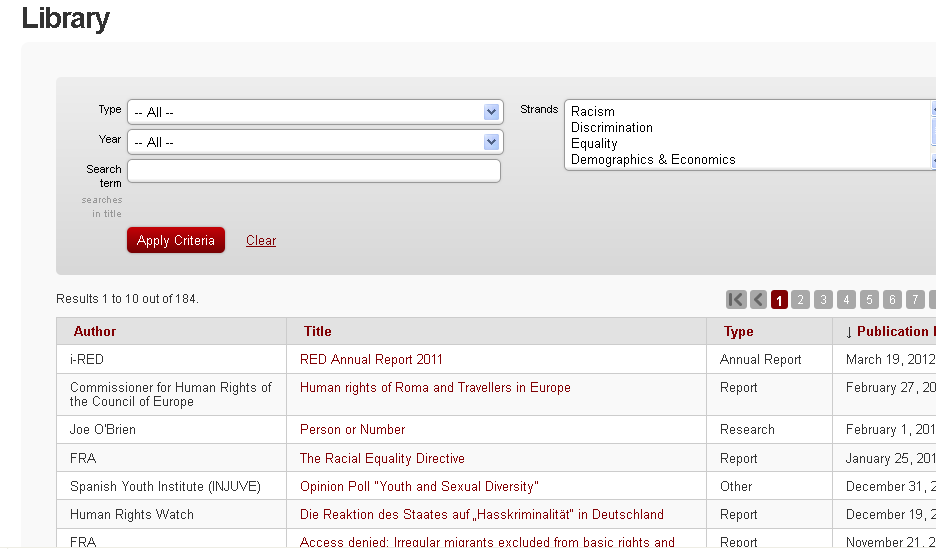Open the Person or Number title

[353, 429]
